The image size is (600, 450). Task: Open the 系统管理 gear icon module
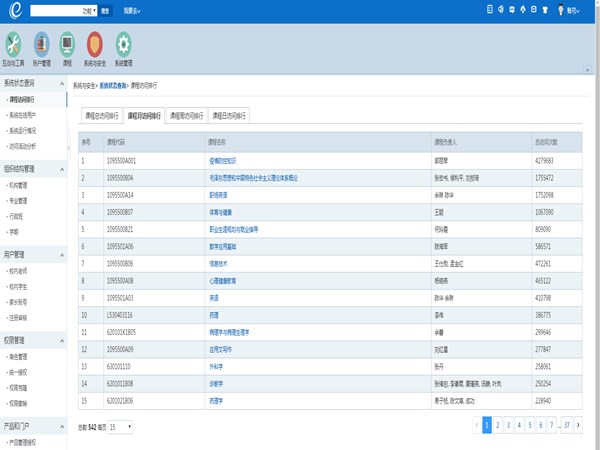pyautogui.click(x=123, y=46)
